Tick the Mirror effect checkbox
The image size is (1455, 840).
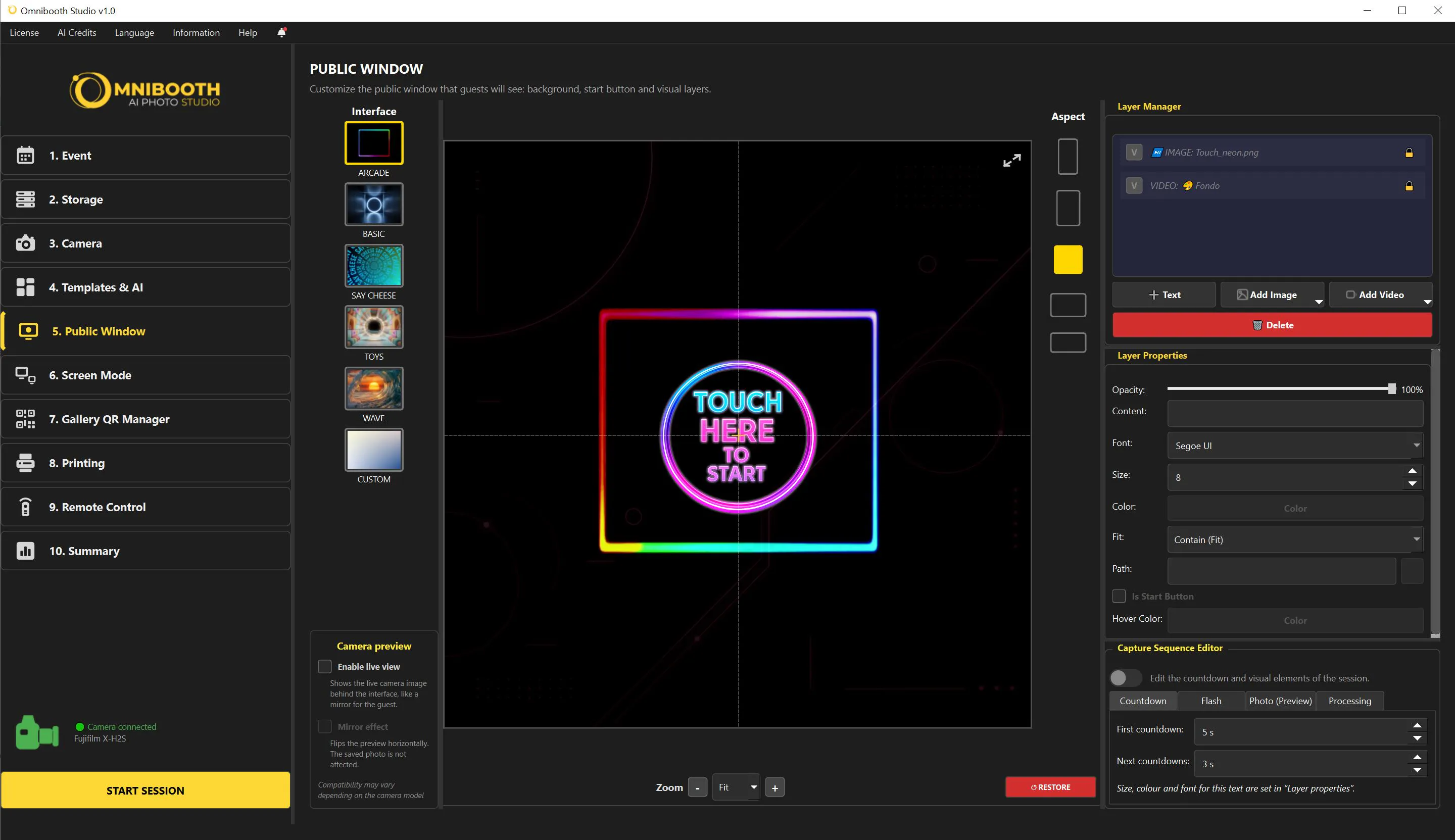point(325,726)
